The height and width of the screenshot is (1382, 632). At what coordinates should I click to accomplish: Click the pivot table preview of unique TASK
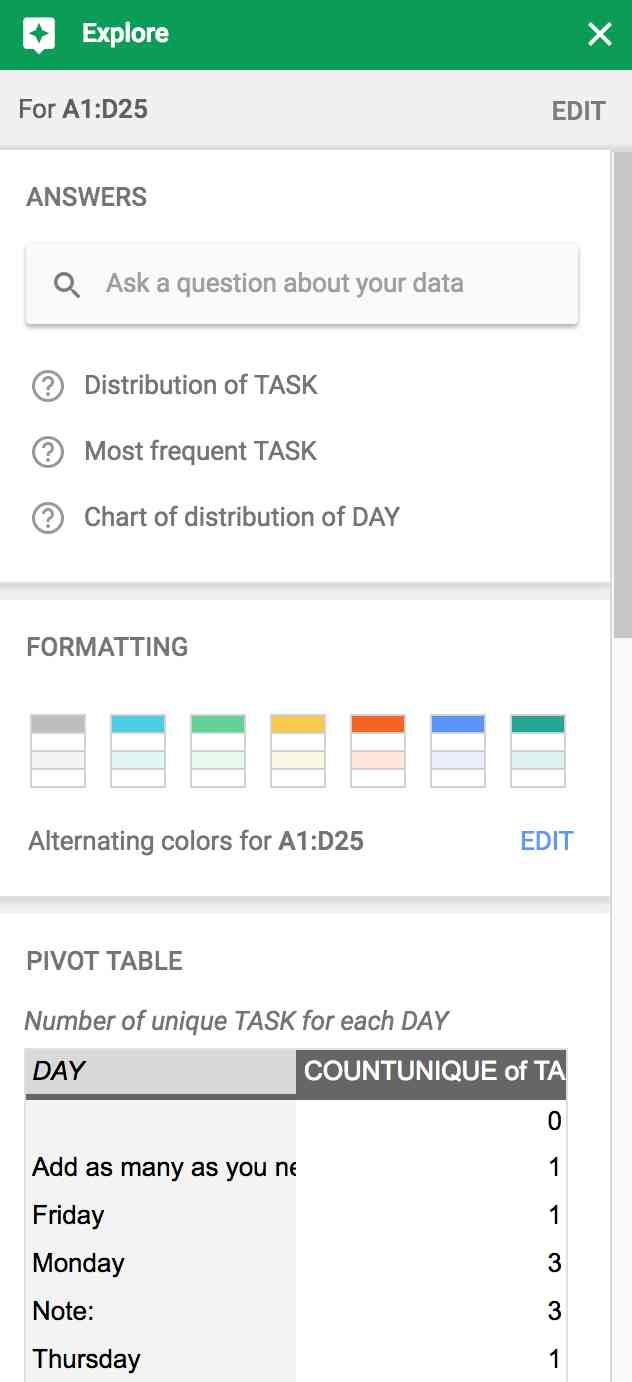295,1215
